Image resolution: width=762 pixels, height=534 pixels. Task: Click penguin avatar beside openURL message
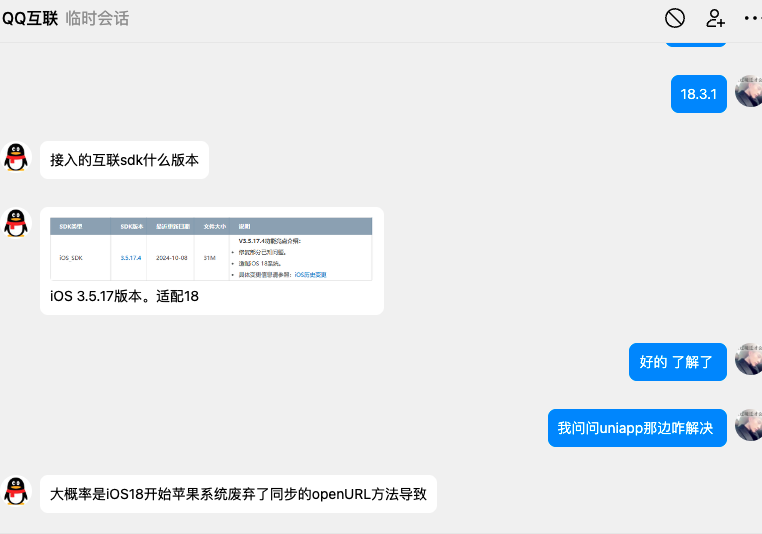(16, 491)
